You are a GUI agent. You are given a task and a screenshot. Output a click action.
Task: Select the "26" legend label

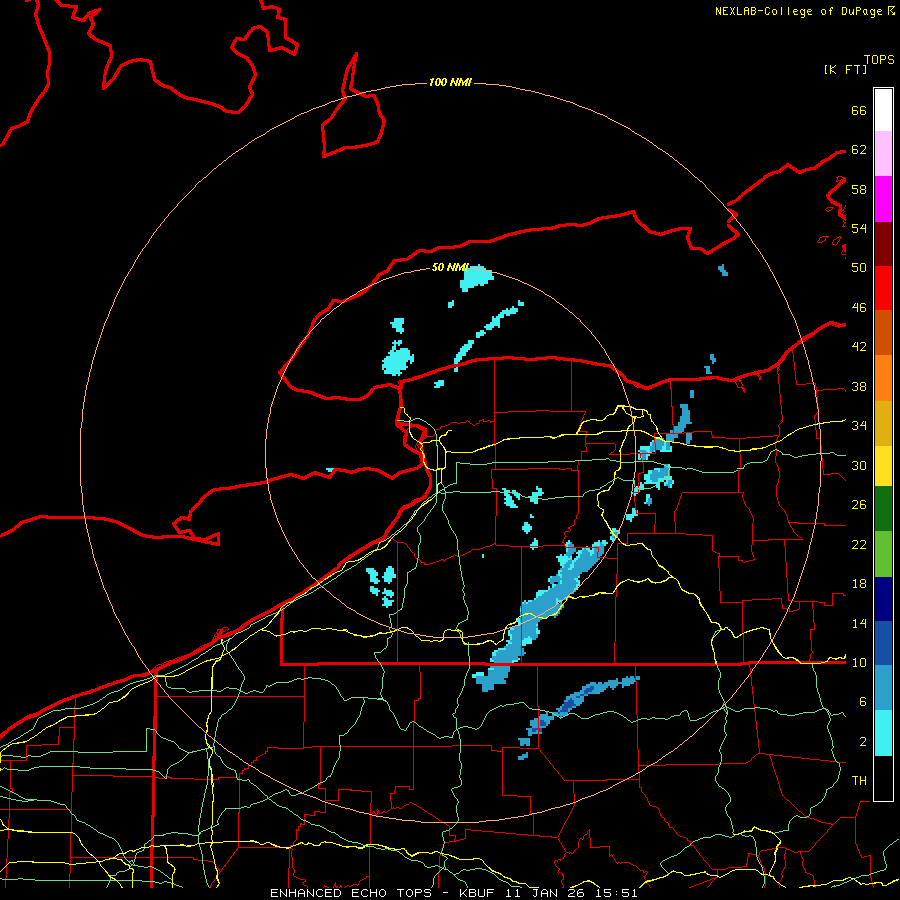(859, 505)
